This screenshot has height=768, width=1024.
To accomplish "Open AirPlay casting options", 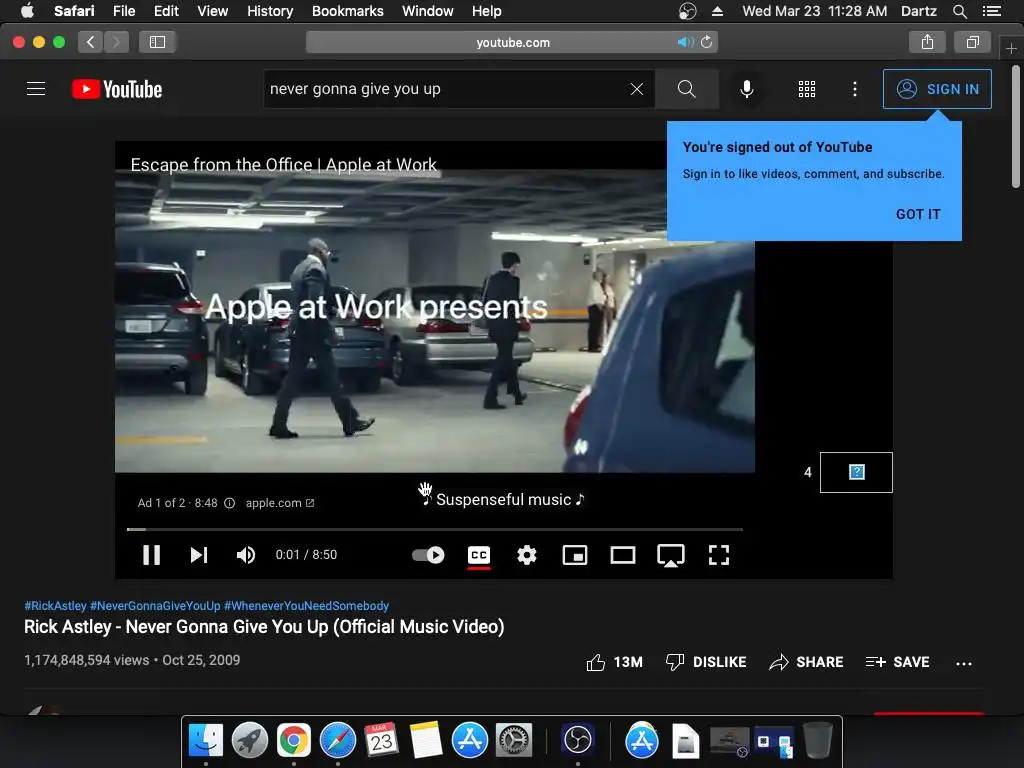I will pos(671,555).
